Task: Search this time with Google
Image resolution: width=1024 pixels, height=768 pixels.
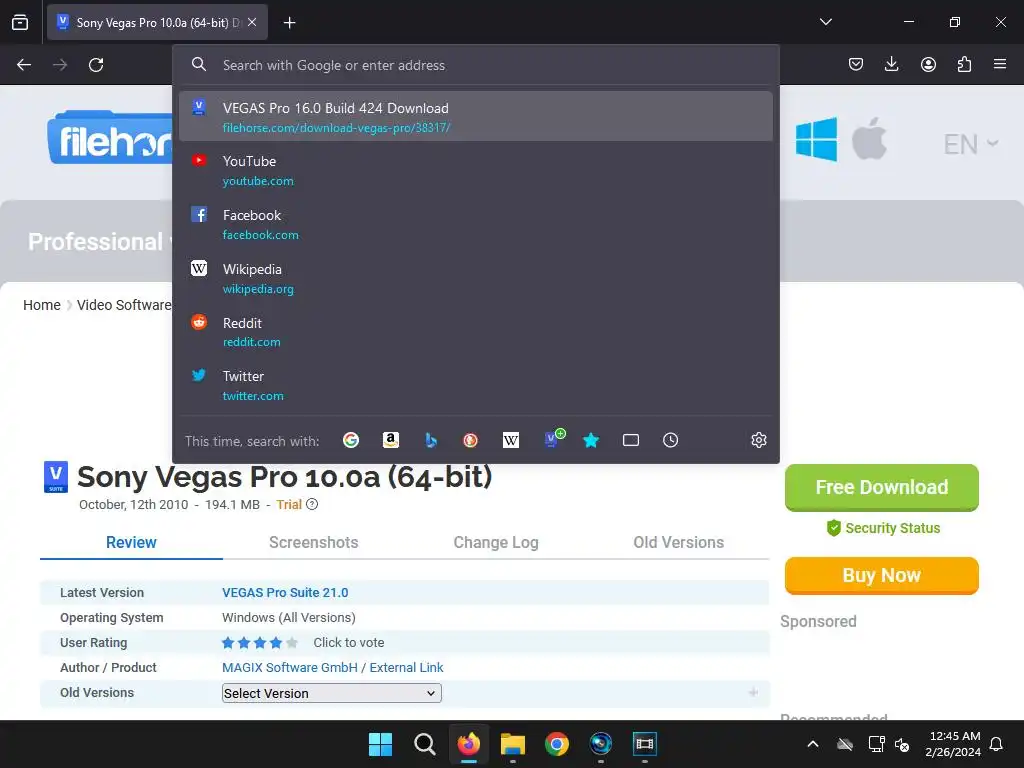Action: (x=351, y=440)
